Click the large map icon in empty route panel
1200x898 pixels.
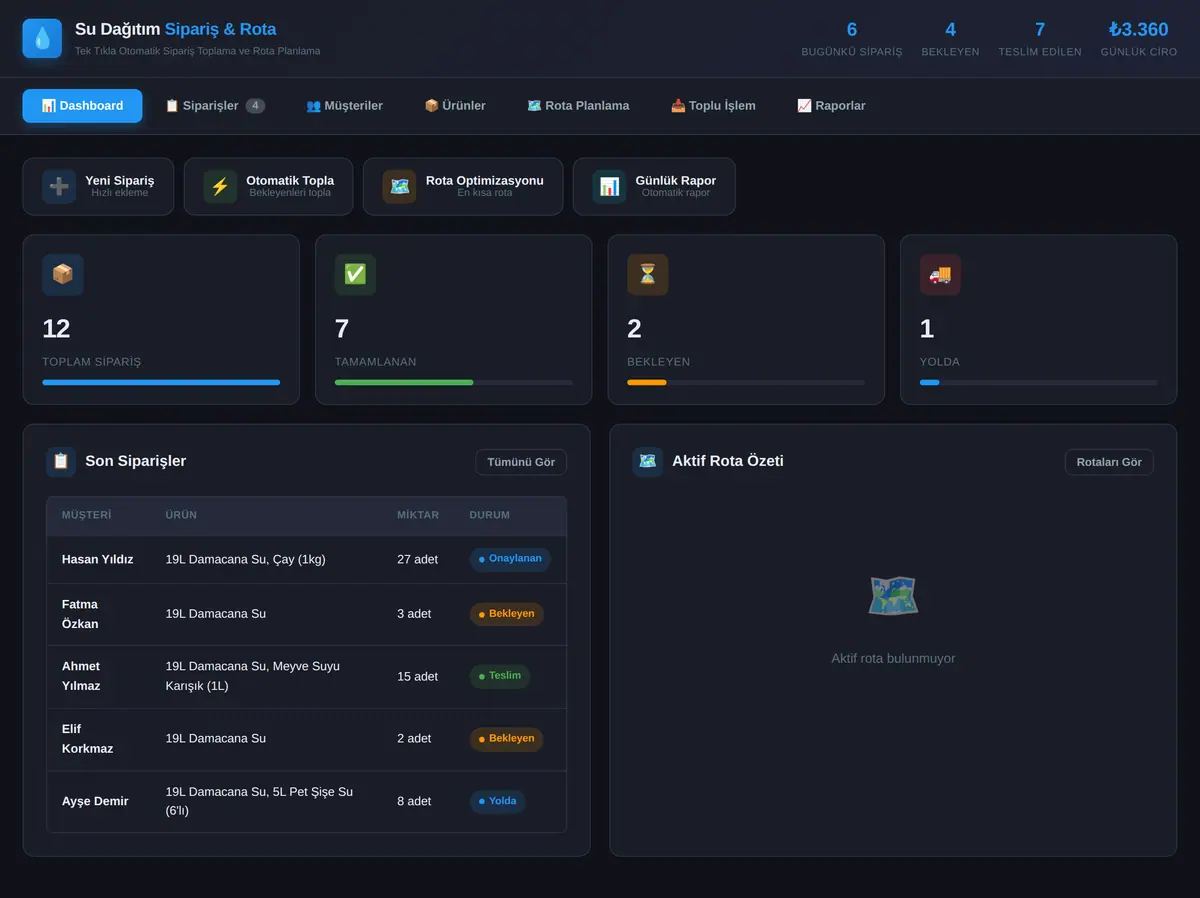coord(893,596)
